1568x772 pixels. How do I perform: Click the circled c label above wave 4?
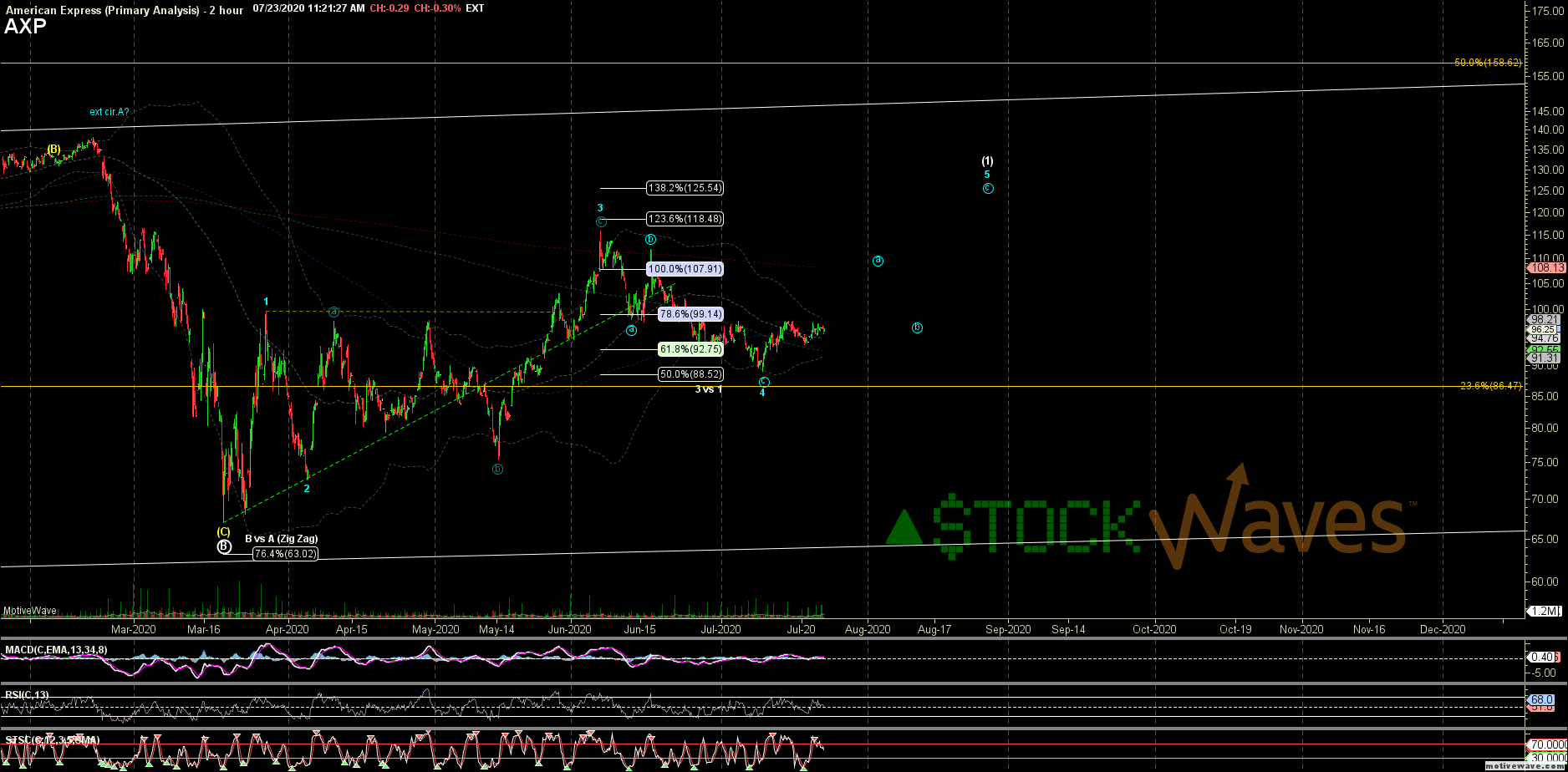[x=764, y=381]
